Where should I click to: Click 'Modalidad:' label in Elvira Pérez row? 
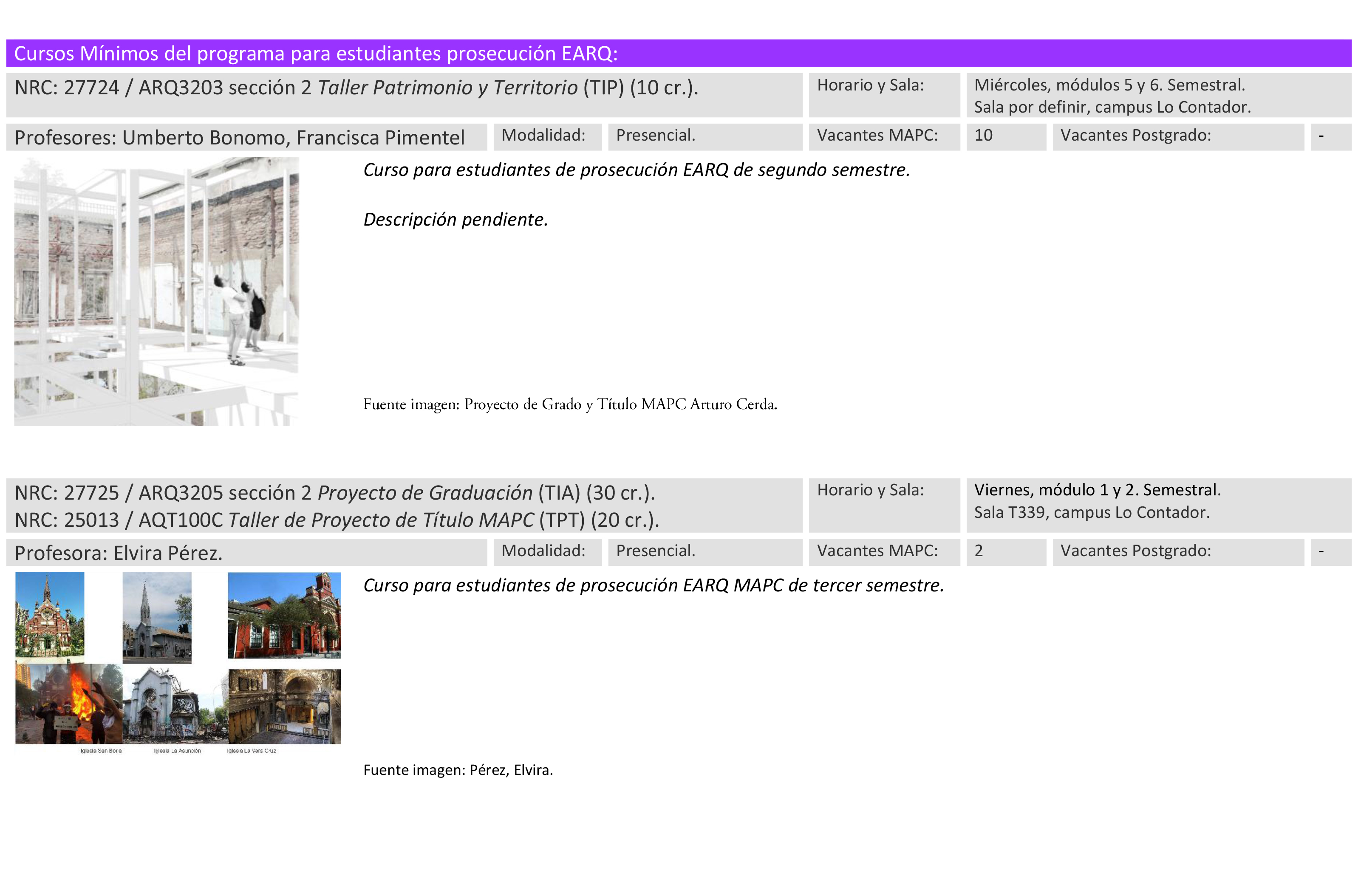click(543, 551)
